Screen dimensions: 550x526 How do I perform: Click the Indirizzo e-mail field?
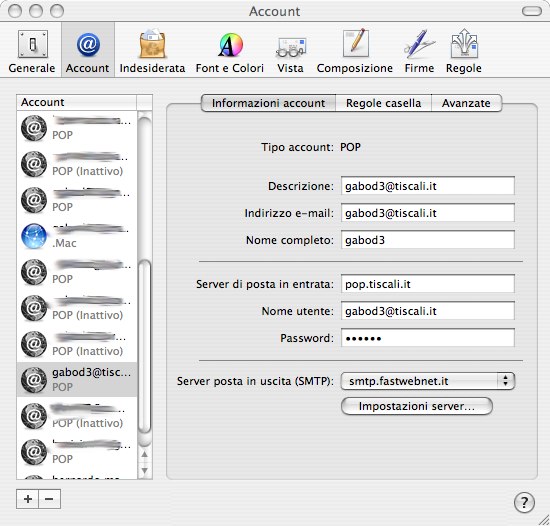tap(428, 213)
